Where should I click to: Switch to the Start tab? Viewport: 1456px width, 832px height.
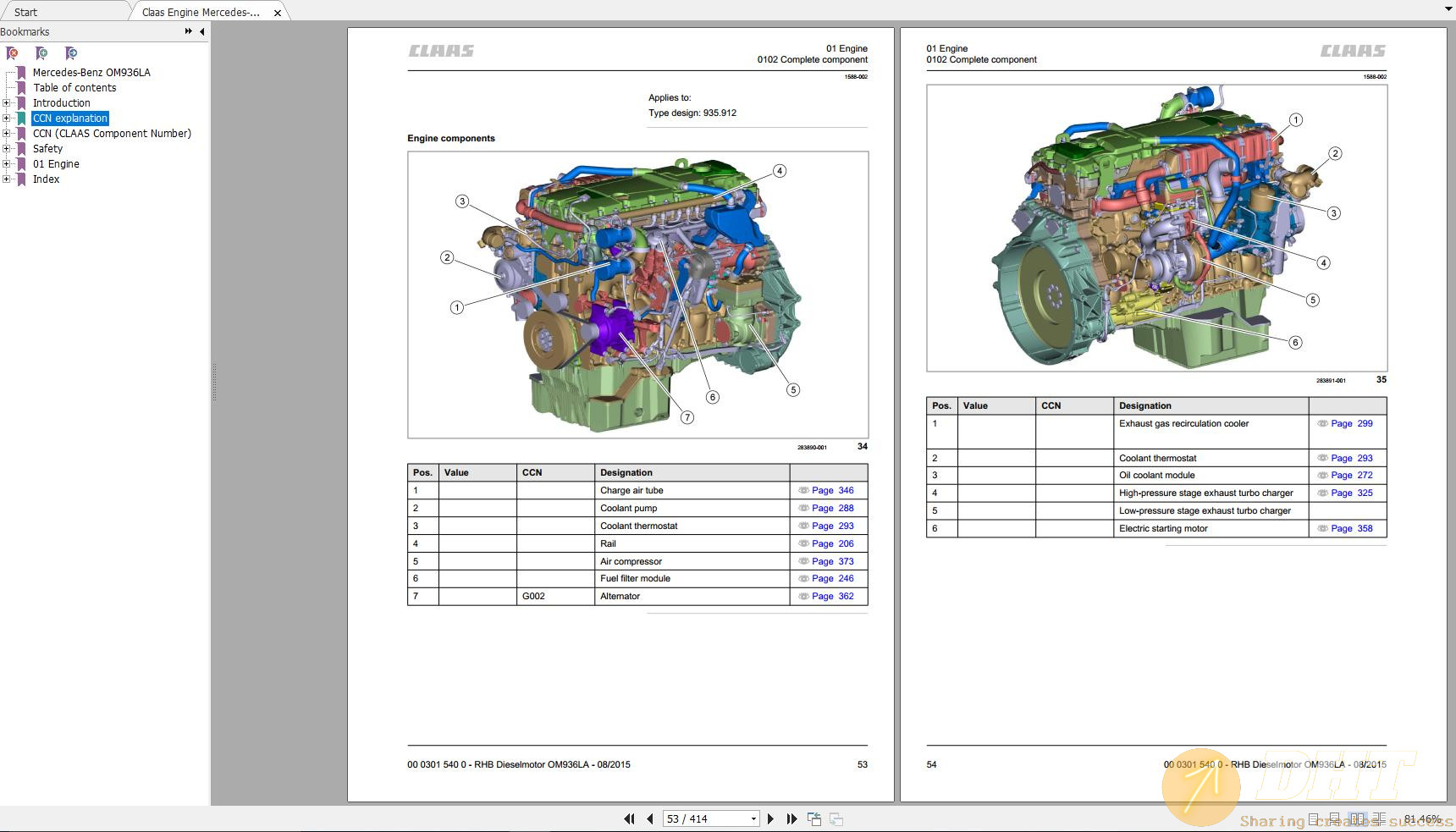(x=25, y=12)
